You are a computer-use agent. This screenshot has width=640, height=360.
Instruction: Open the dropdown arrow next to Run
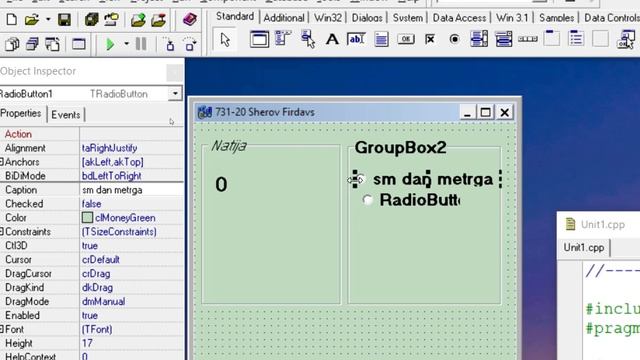126,44
